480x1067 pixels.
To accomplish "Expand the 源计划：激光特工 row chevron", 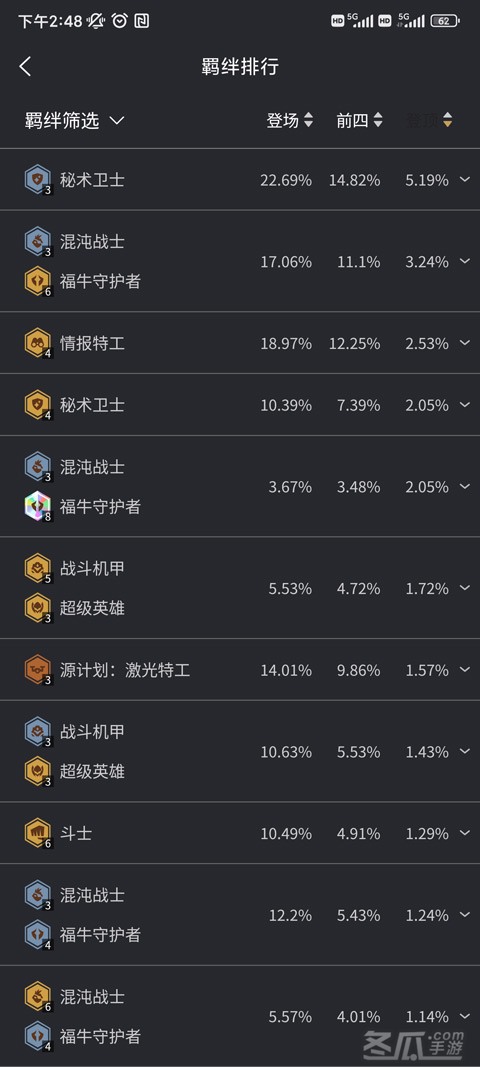I will tap(465, 669).
